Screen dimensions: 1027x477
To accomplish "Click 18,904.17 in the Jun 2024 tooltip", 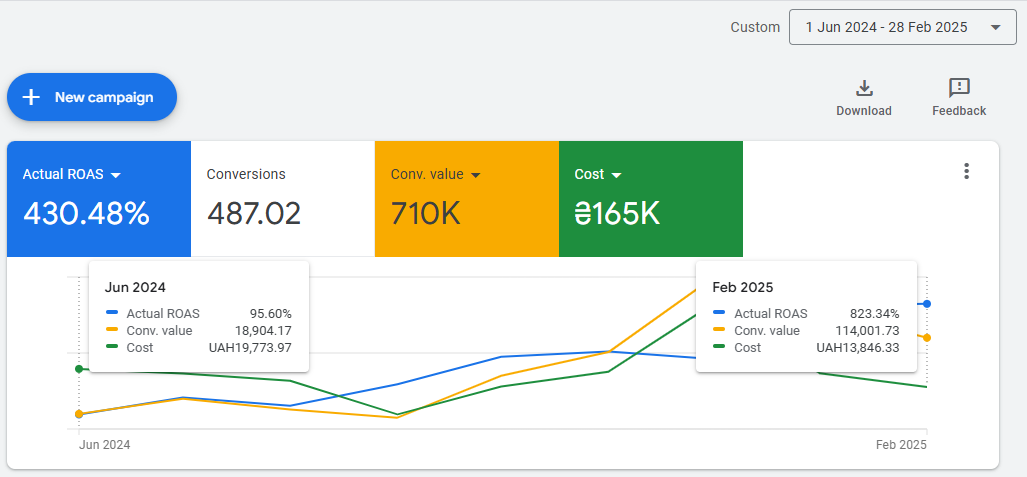I will (263, 331).
